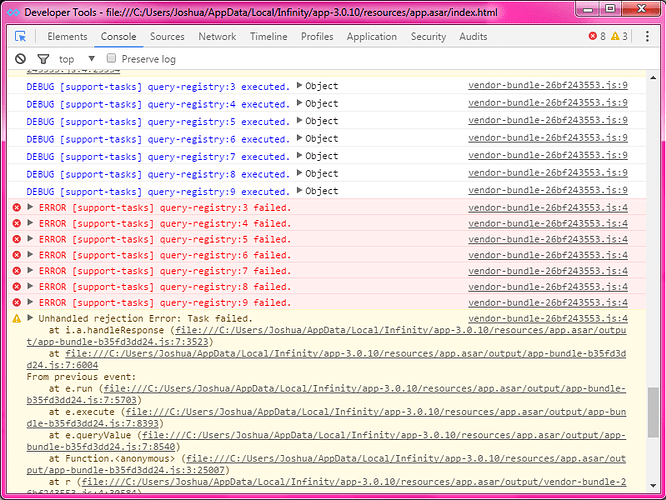The height and width of the screenshot is (500, 666).
Task: Open the Sources tab
Action: tap(167, 37)
